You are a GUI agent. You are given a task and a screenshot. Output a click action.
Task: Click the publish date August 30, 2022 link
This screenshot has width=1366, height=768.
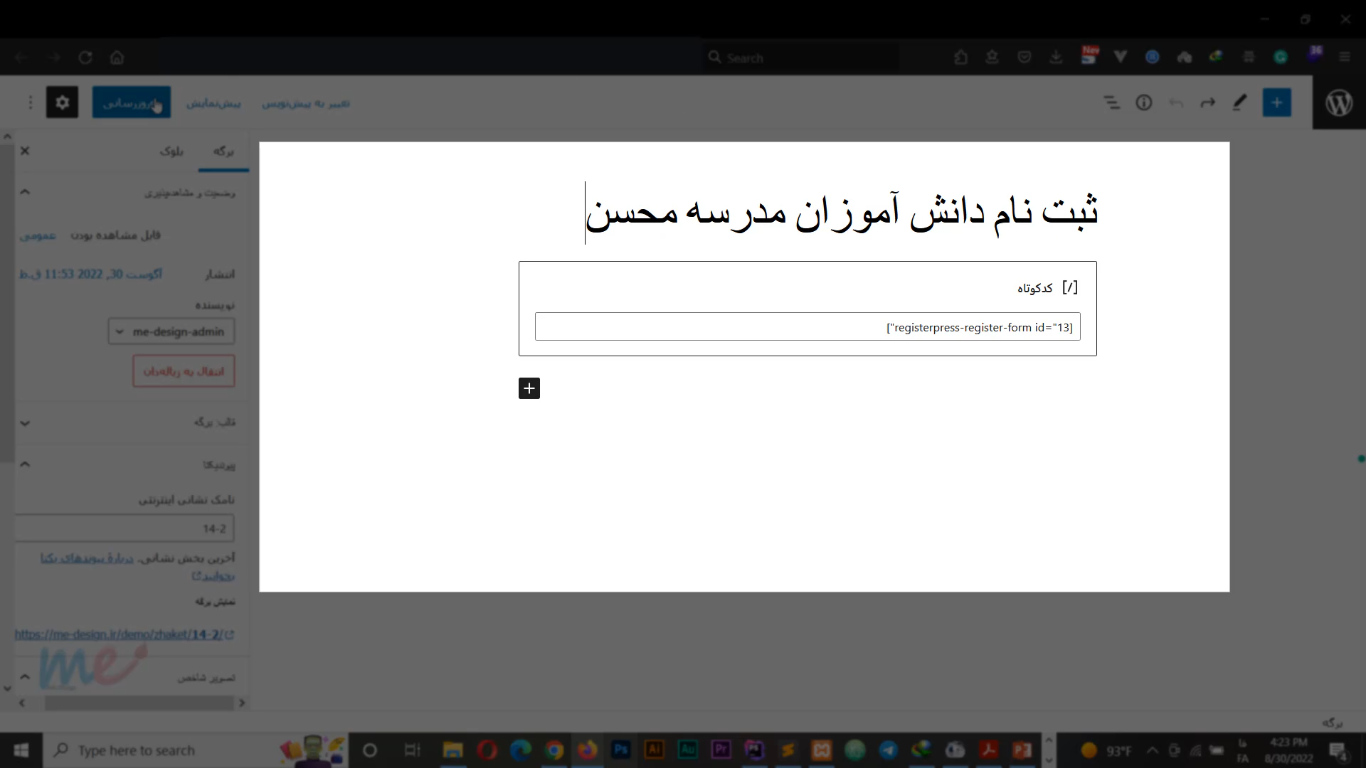pos(90,274)
